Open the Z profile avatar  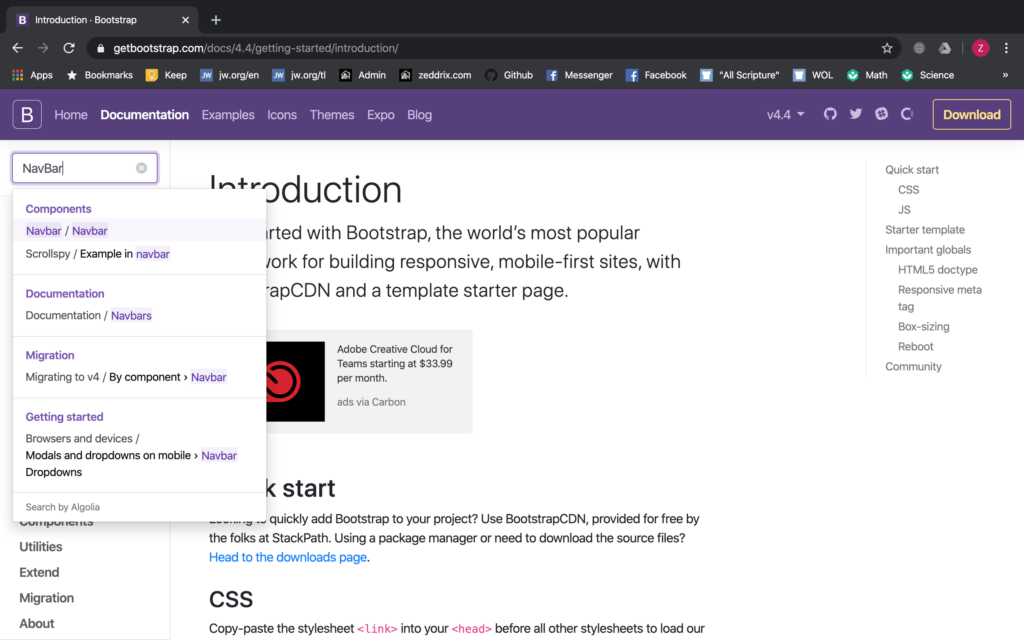980,48
